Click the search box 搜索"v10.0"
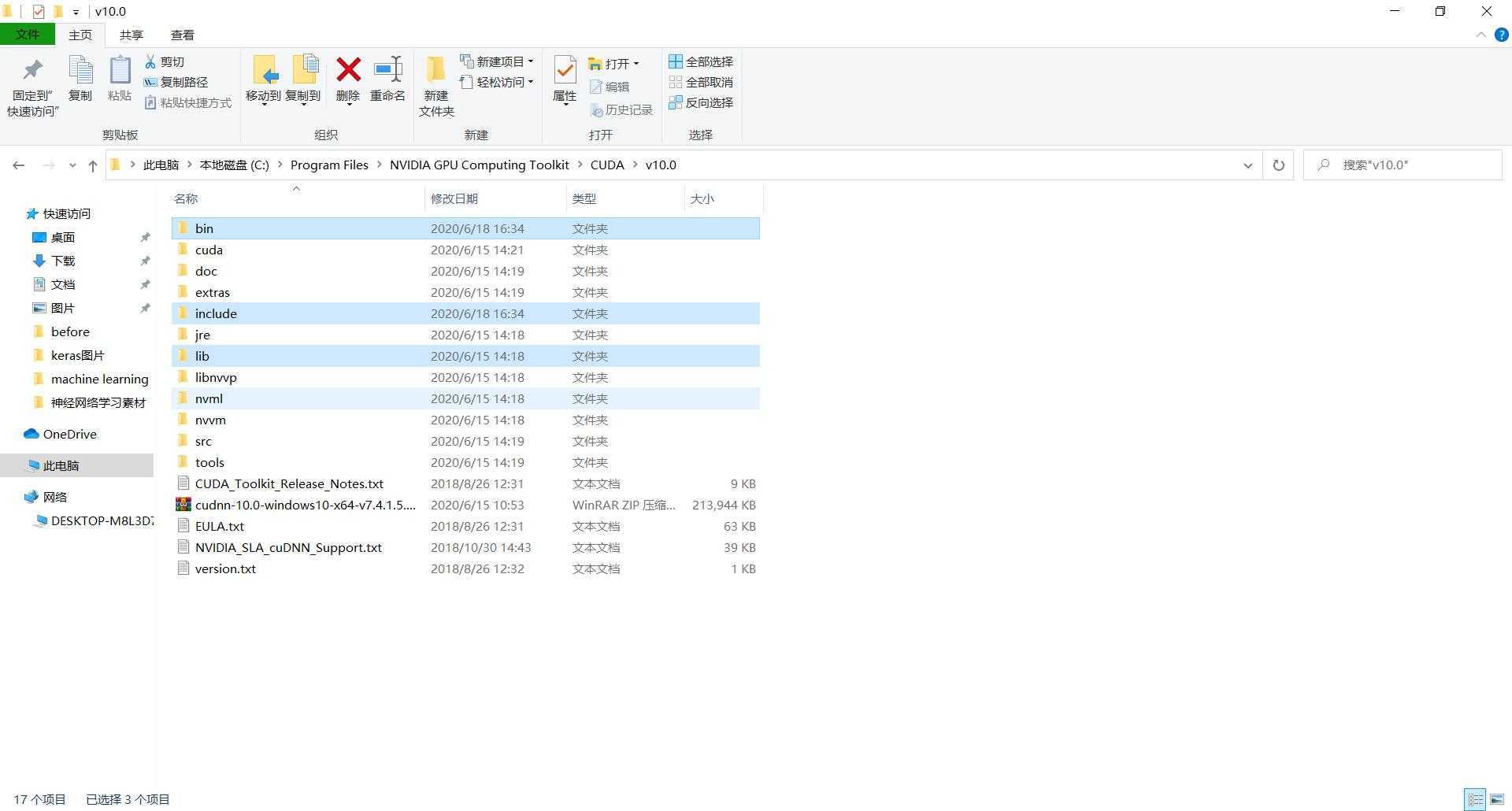The image size is (1512, 811). tap(1403, 165)
